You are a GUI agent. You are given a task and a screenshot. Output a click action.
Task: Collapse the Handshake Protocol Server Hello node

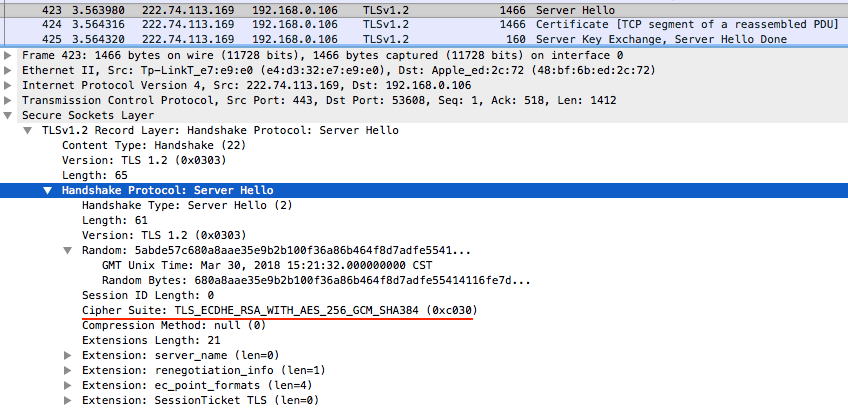click(x=48, y=190)
